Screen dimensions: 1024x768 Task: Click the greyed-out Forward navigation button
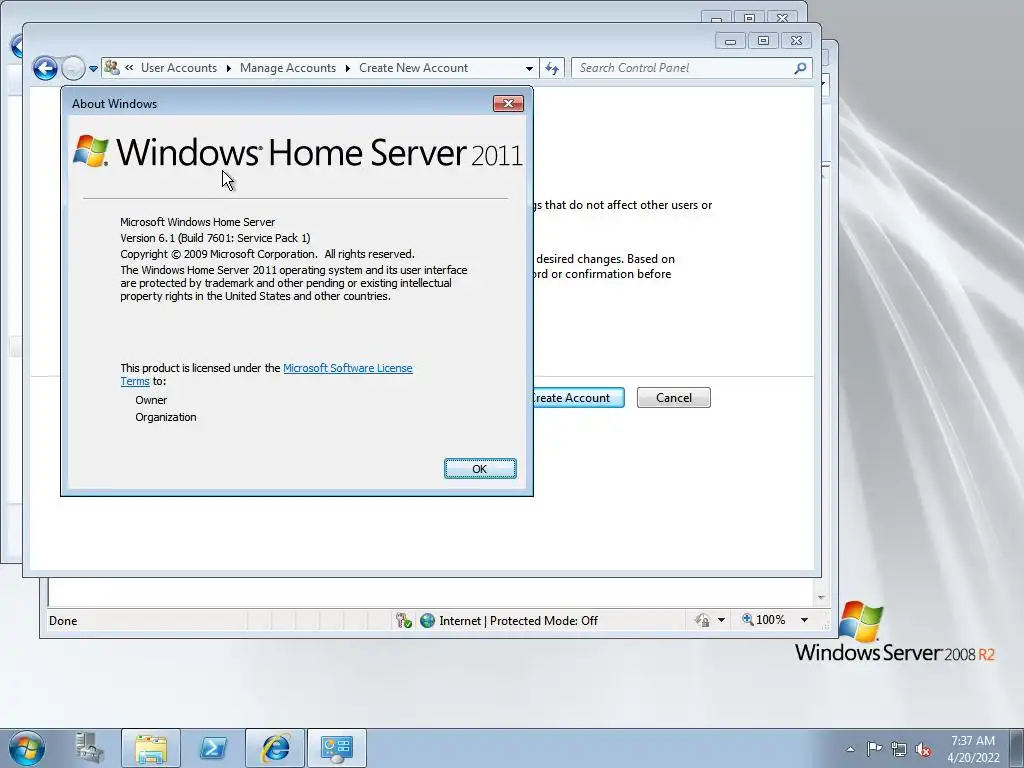pos(73,68)
